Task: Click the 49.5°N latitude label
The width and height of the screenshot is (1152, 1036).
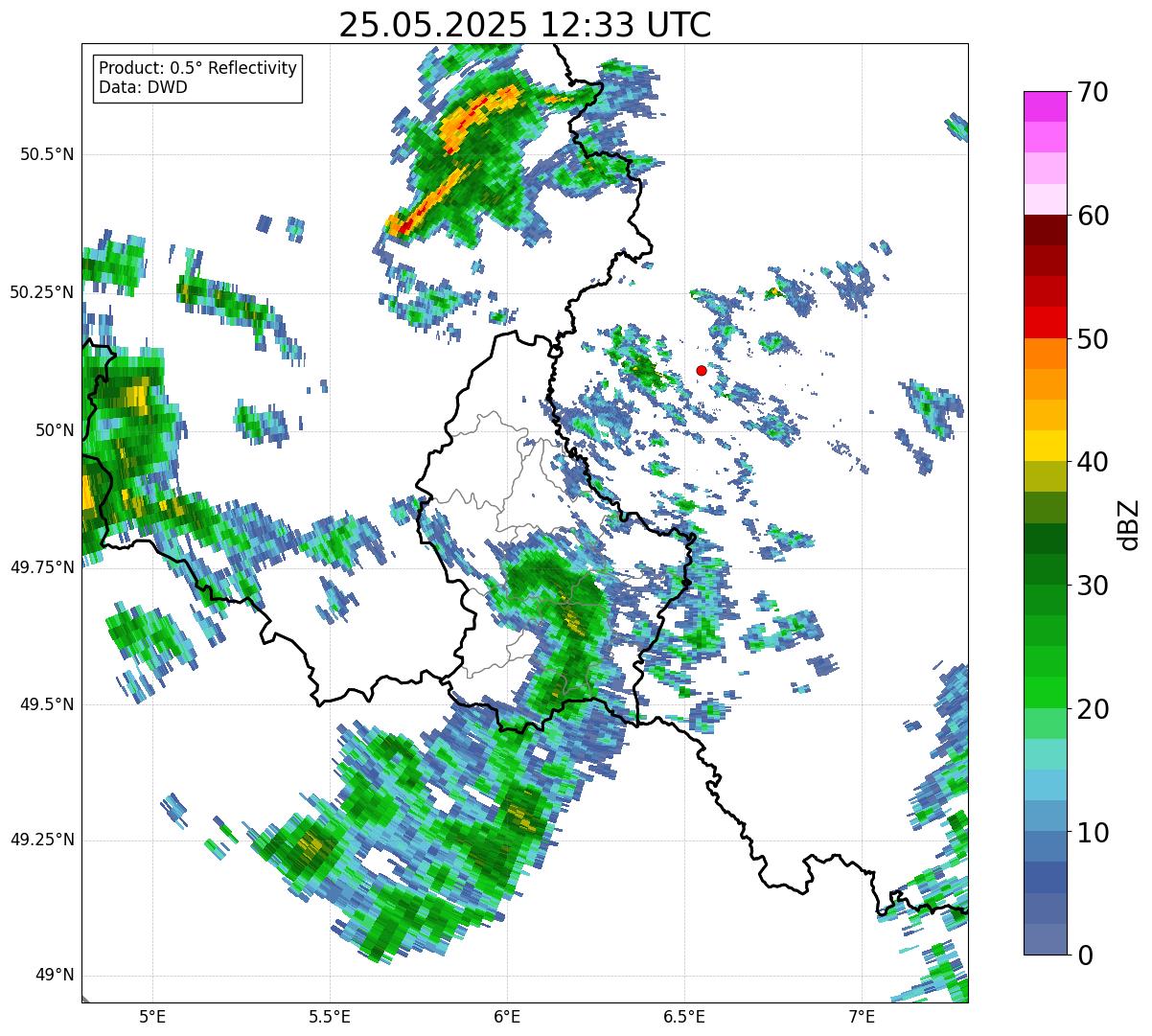Action: (x=46, y=704)
